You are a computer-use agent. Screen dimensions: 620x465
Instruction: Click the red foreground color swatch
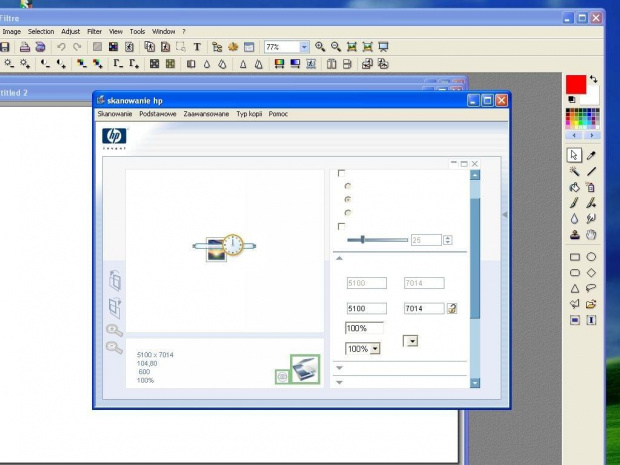[576, 84]
